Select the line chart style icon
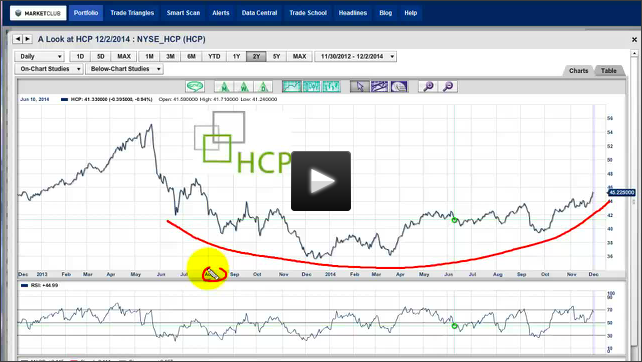This screenshot has height=362, width=642. (x=292, y=86)
